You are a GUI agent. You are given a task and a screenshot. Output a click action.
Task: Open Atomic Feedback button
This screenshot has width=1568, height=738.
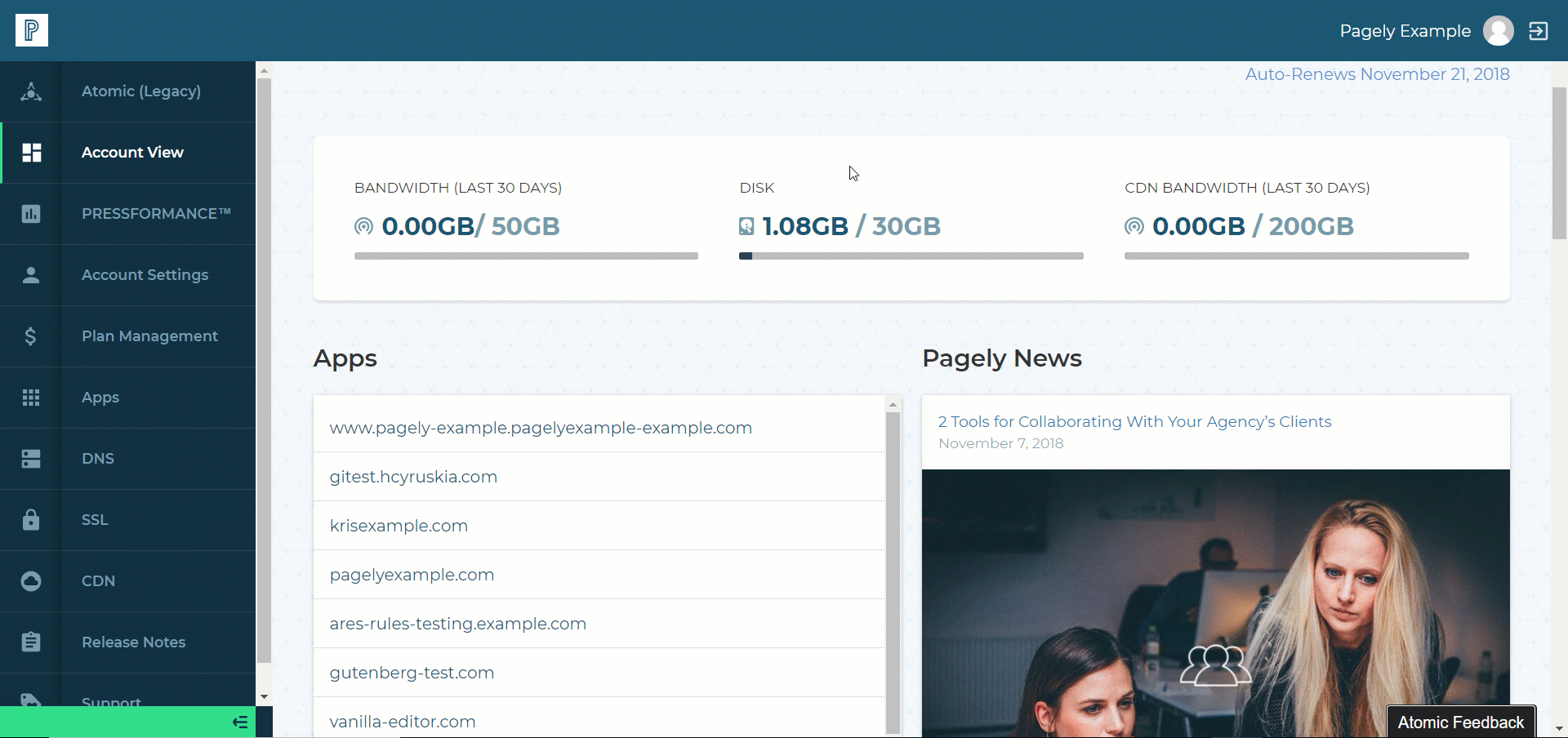tap(1461, 722)
